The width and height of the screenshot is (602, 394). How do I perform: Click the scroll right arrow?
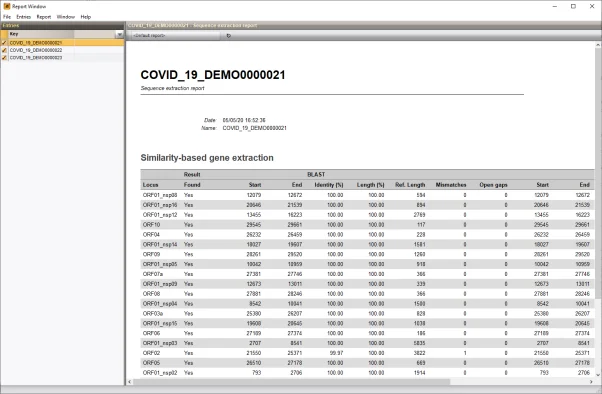point(591,382)
